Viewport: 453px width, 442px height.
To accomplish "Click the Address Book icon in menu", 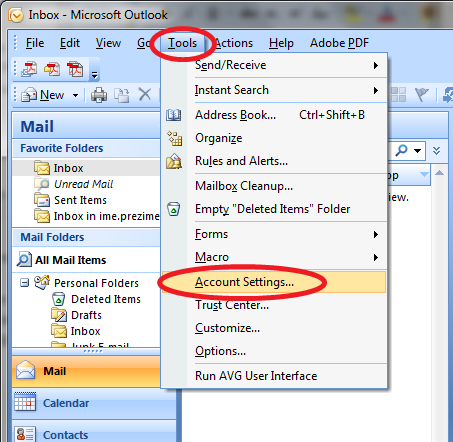I will [174, 115].
